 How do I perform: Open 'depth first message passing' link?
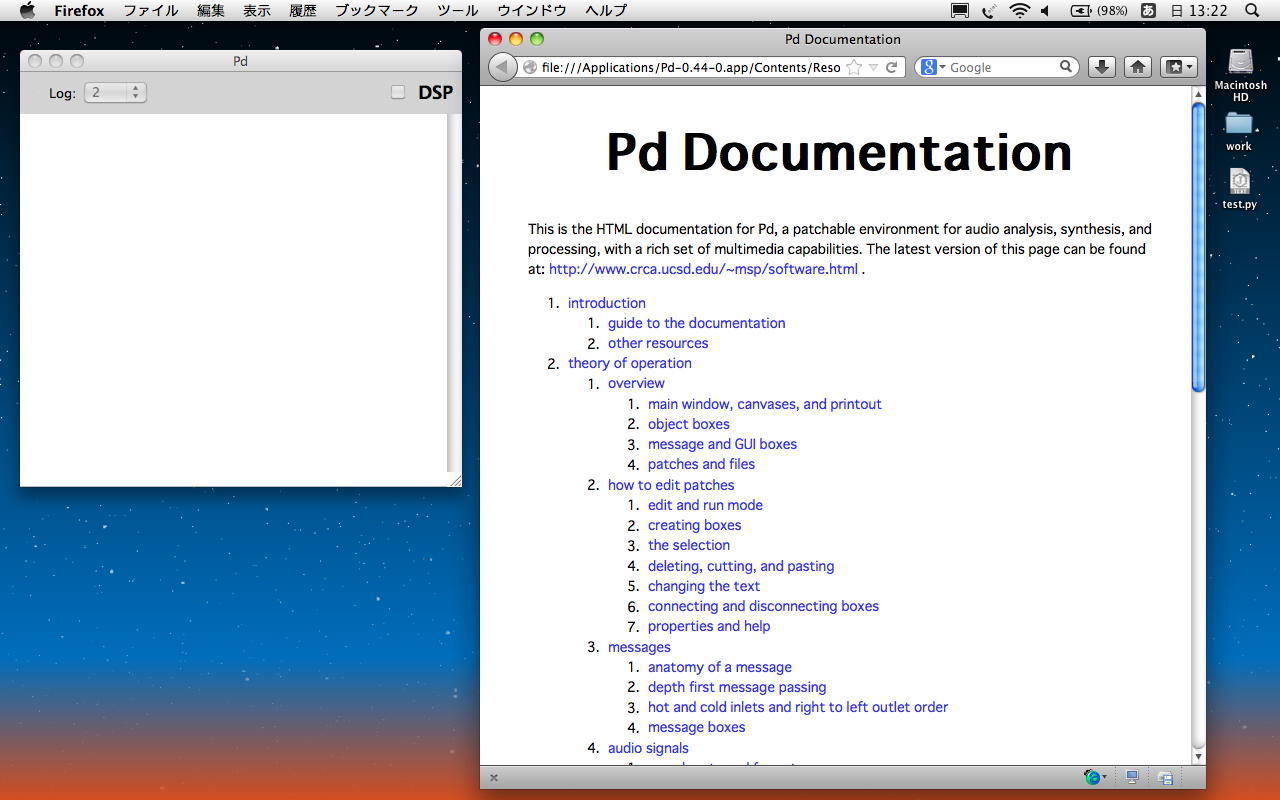pyautogui.click(x=737, y=687)
